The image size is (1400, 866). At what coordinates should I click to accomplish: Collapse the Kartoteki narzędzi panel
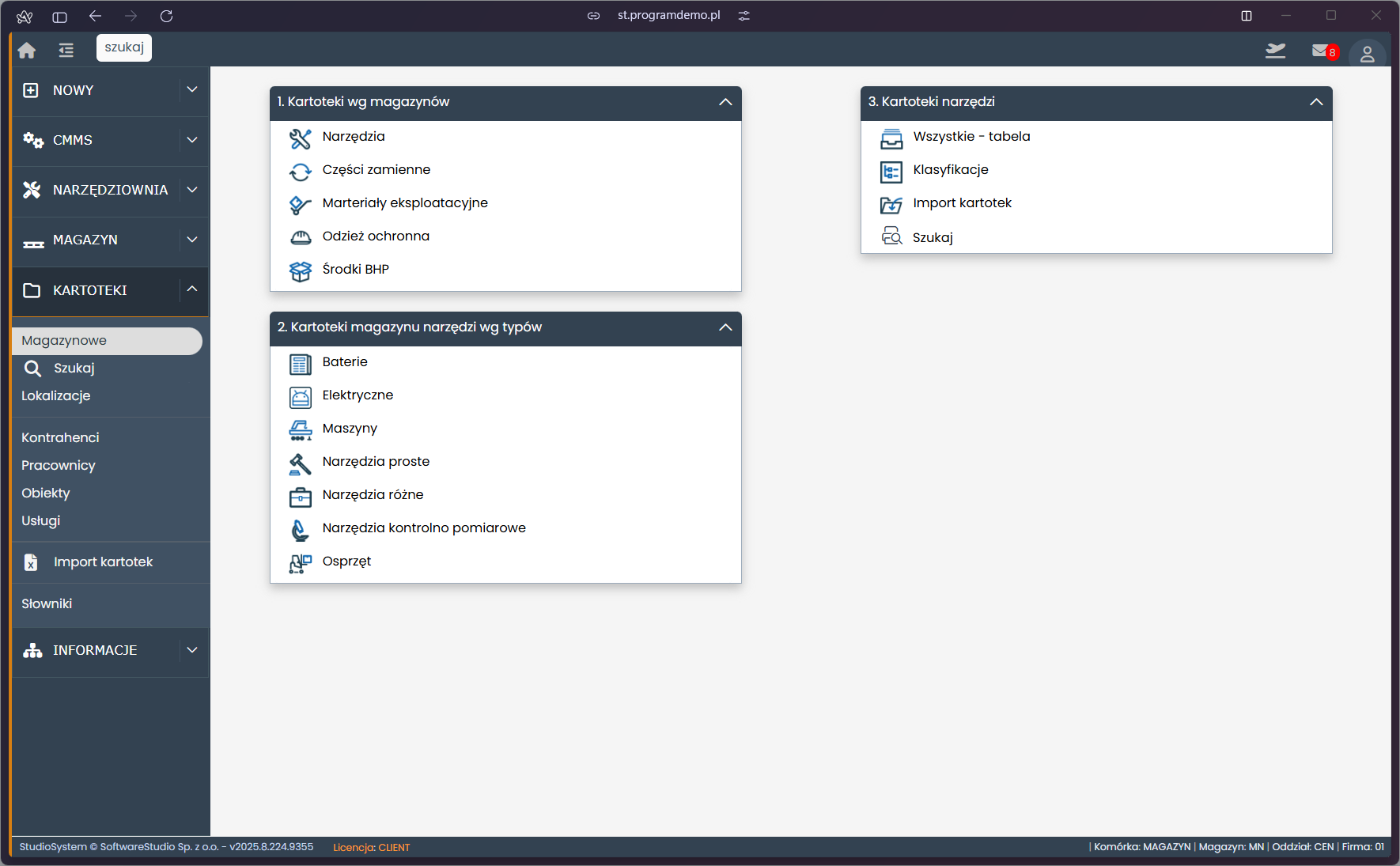1316,102
